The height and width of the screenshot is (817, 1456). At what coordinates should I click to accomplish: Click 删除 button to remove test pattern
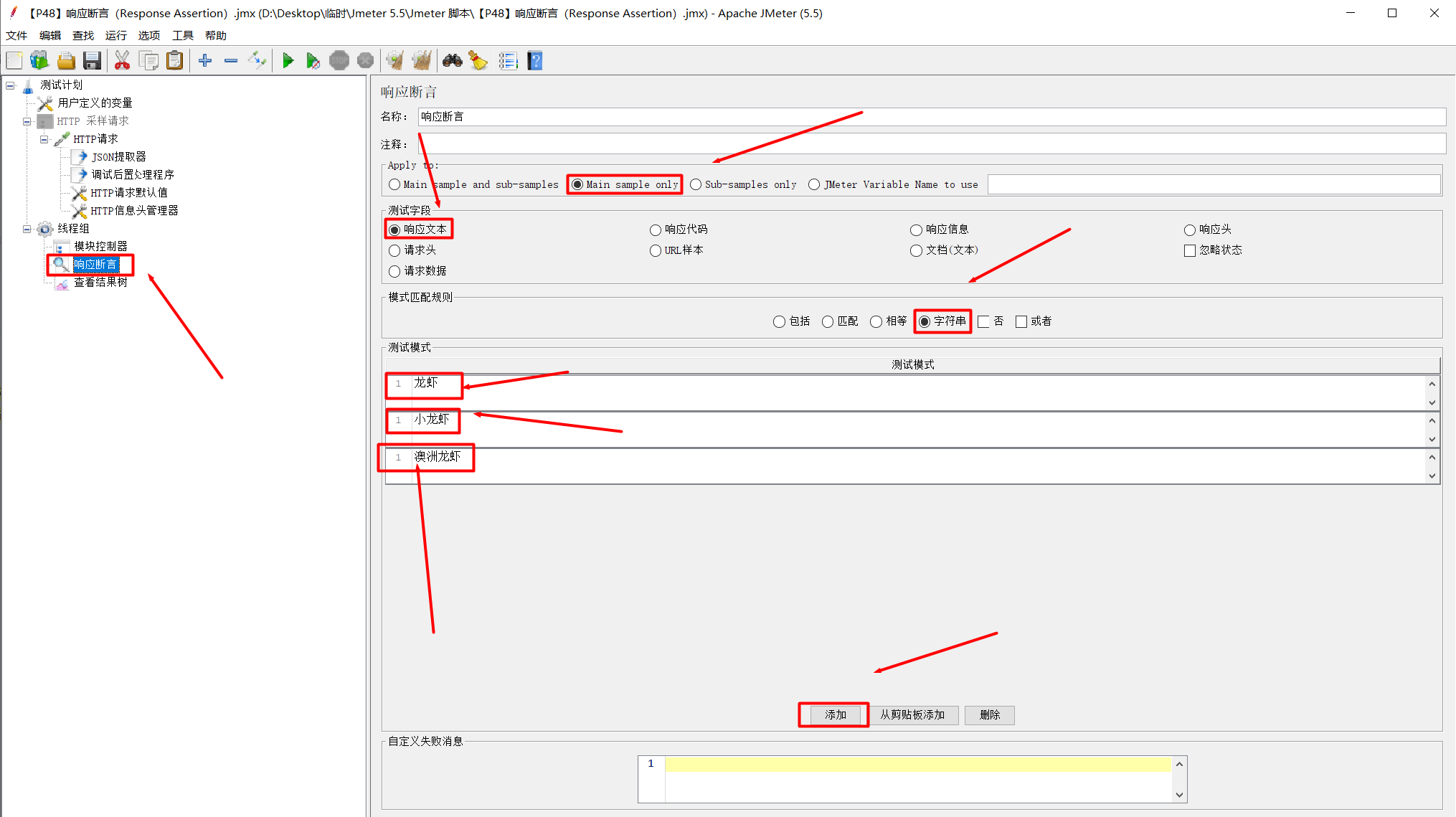[989, 714]
